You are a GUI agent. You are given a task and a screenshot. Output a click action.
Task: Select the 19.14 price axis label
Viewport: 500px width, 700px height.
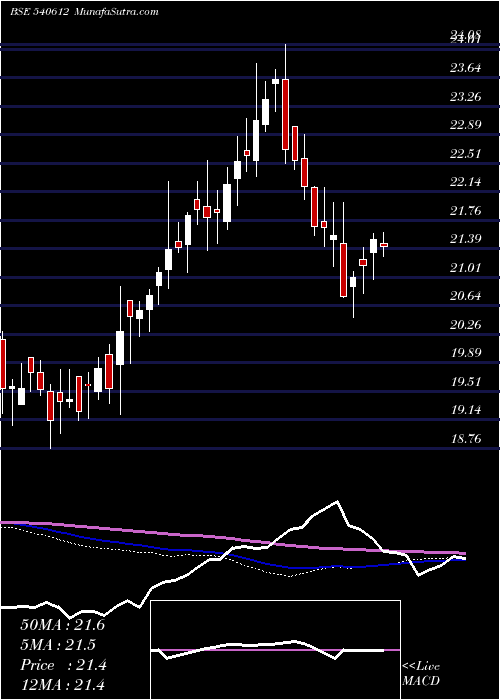coord(466,410)
